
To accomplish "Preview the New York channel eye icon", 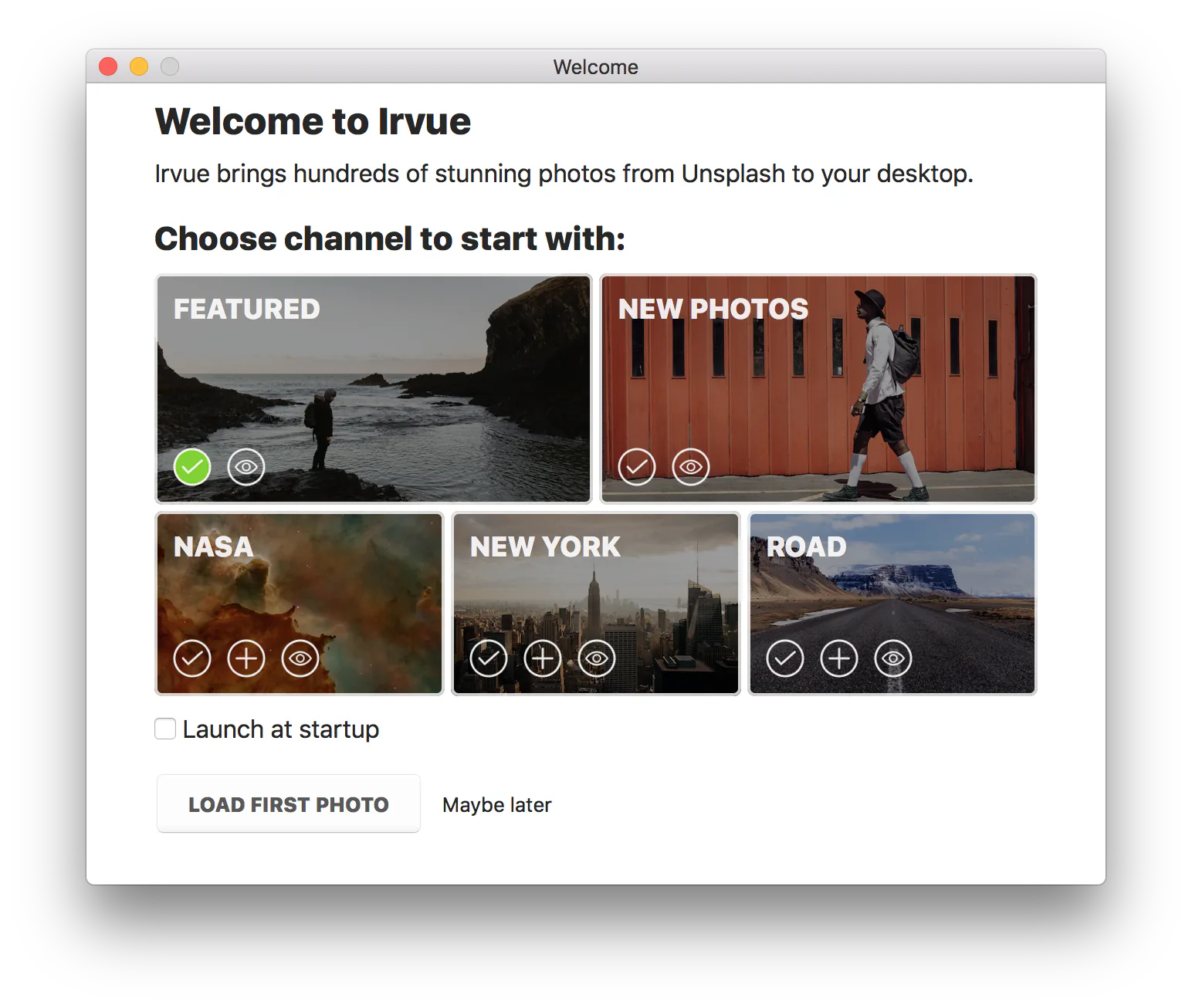I will point(597,658).
